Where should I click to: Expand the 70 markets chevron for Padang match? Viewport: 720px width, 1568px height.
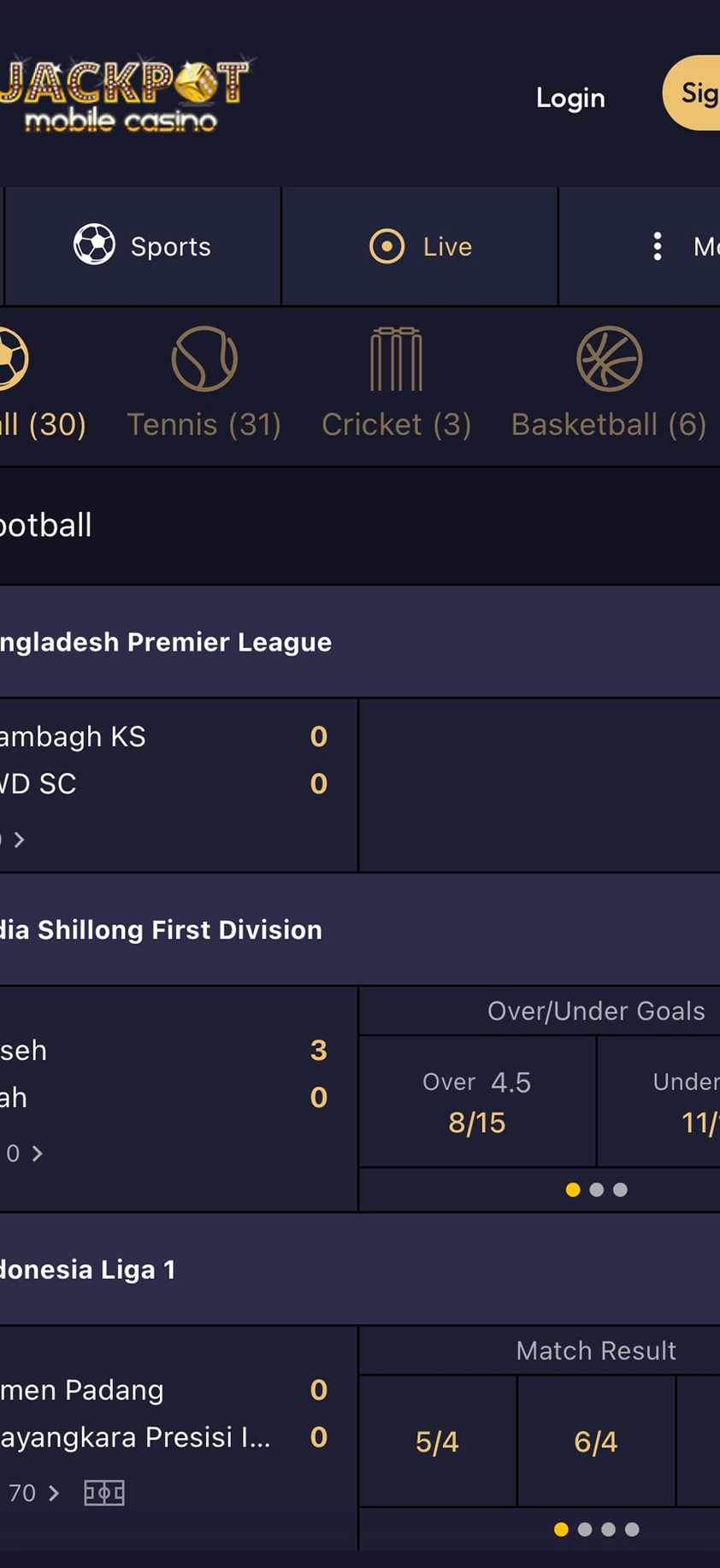(54, 1493)
